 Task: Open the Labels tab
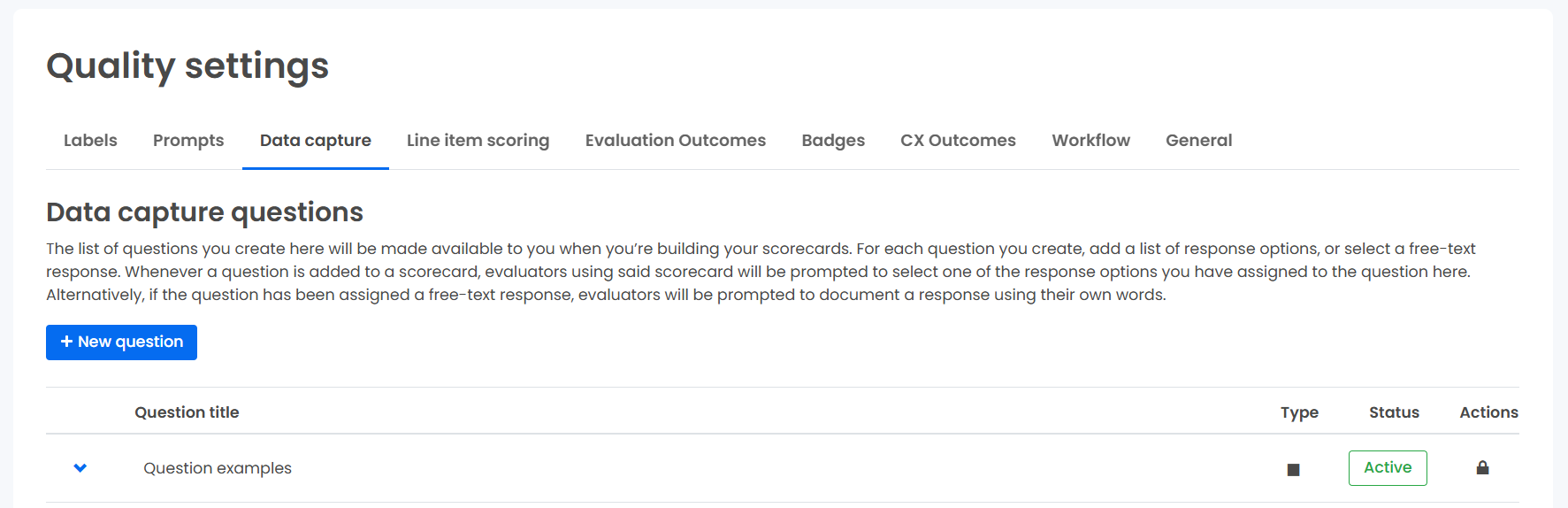(90, 141)
